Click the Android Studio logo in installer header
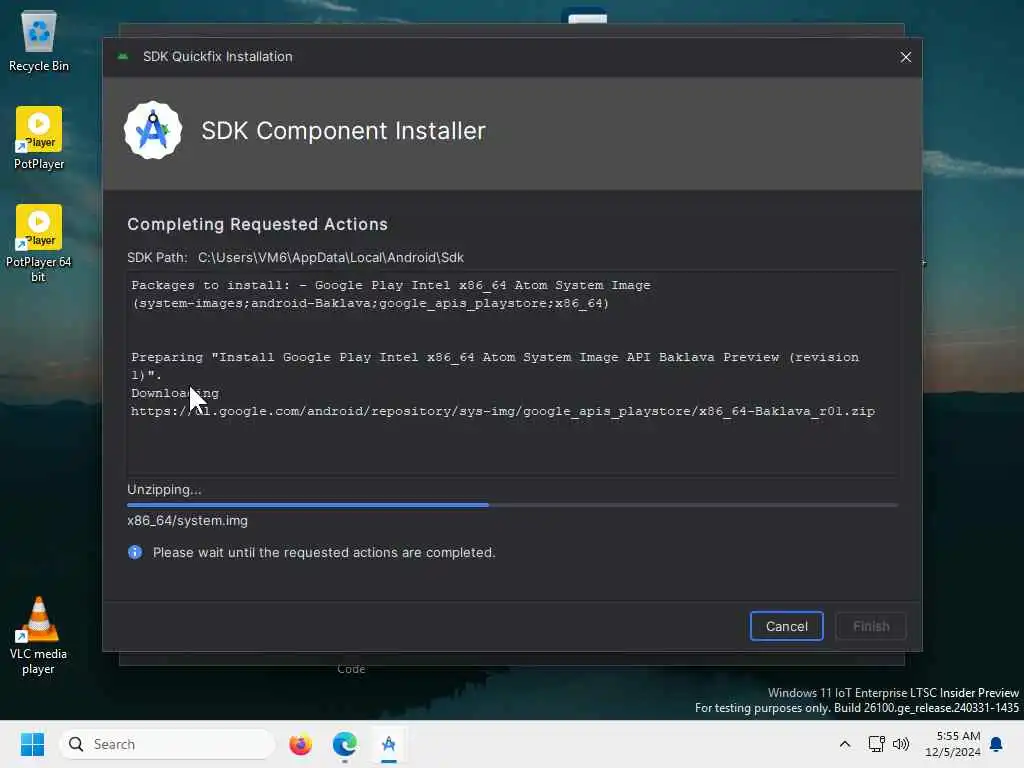The image size is (1024, 768). tap(153, 130)
